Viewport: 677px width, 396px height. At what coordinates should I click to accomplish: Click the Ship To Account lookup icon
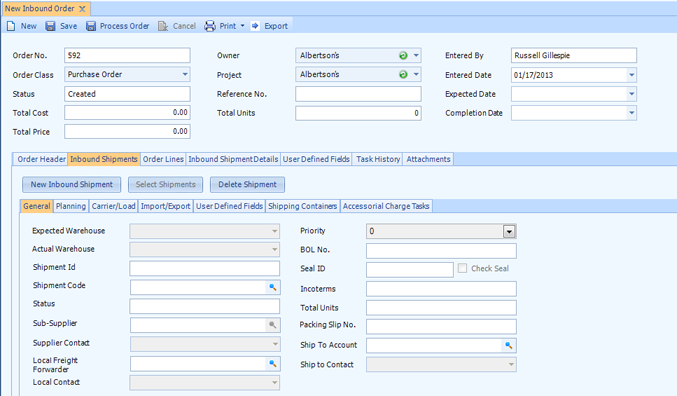[x=509, y=345]
